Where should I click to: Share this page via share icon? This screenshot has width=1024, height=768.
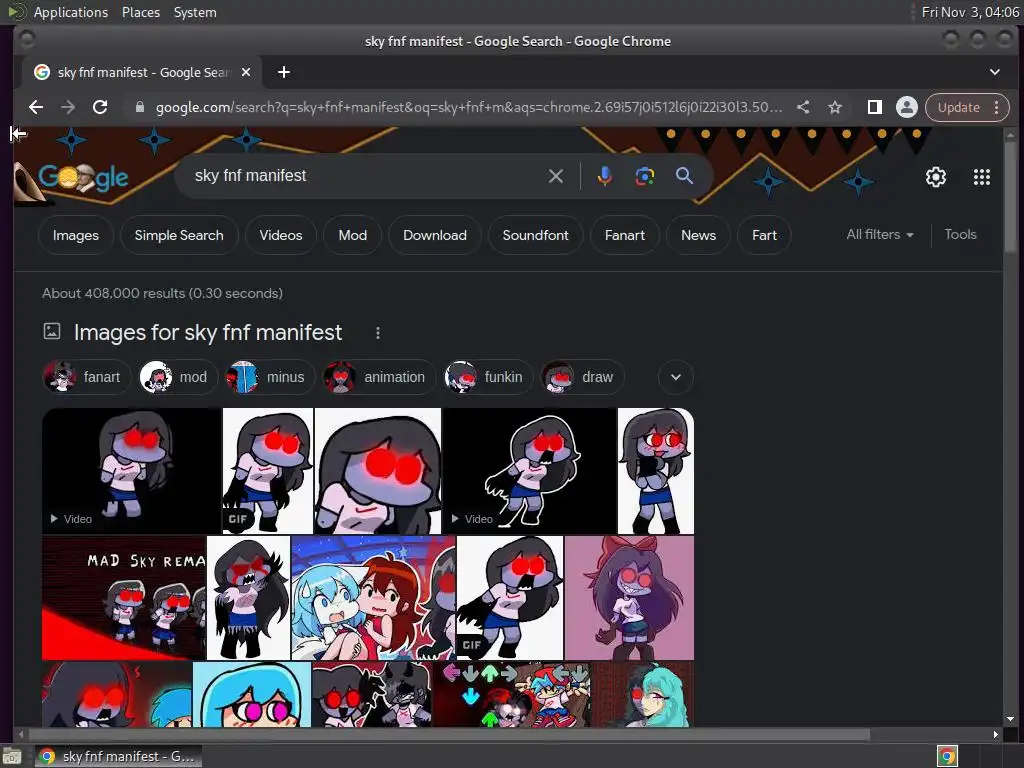pos(803,107)
